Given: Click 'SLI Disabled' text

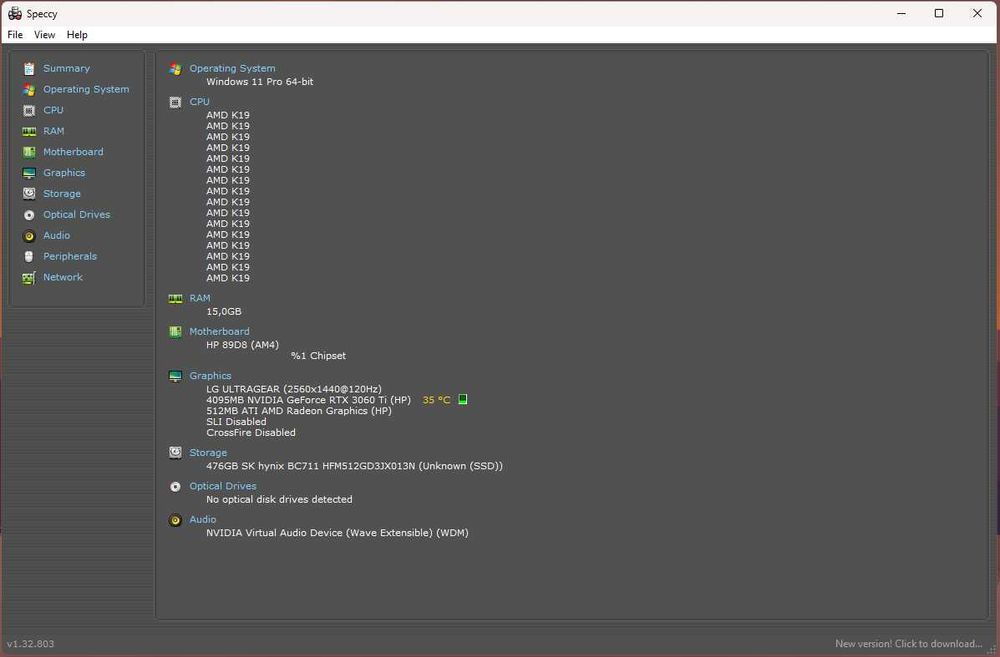Looking at the screenshot, I should pyautogui.click(x=236, y=422).
